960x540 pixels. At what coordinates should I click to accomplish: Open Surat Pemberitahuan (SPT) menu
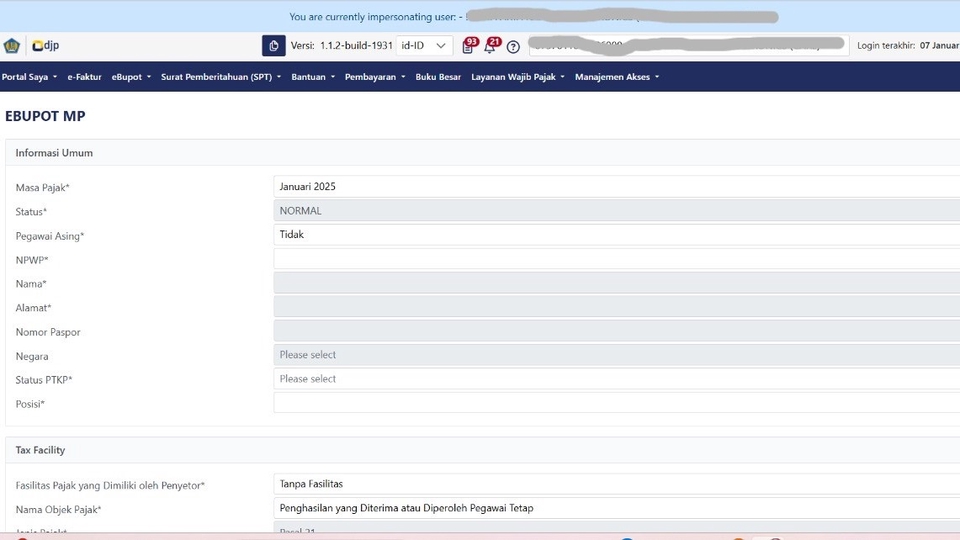(x=220, y=77)
